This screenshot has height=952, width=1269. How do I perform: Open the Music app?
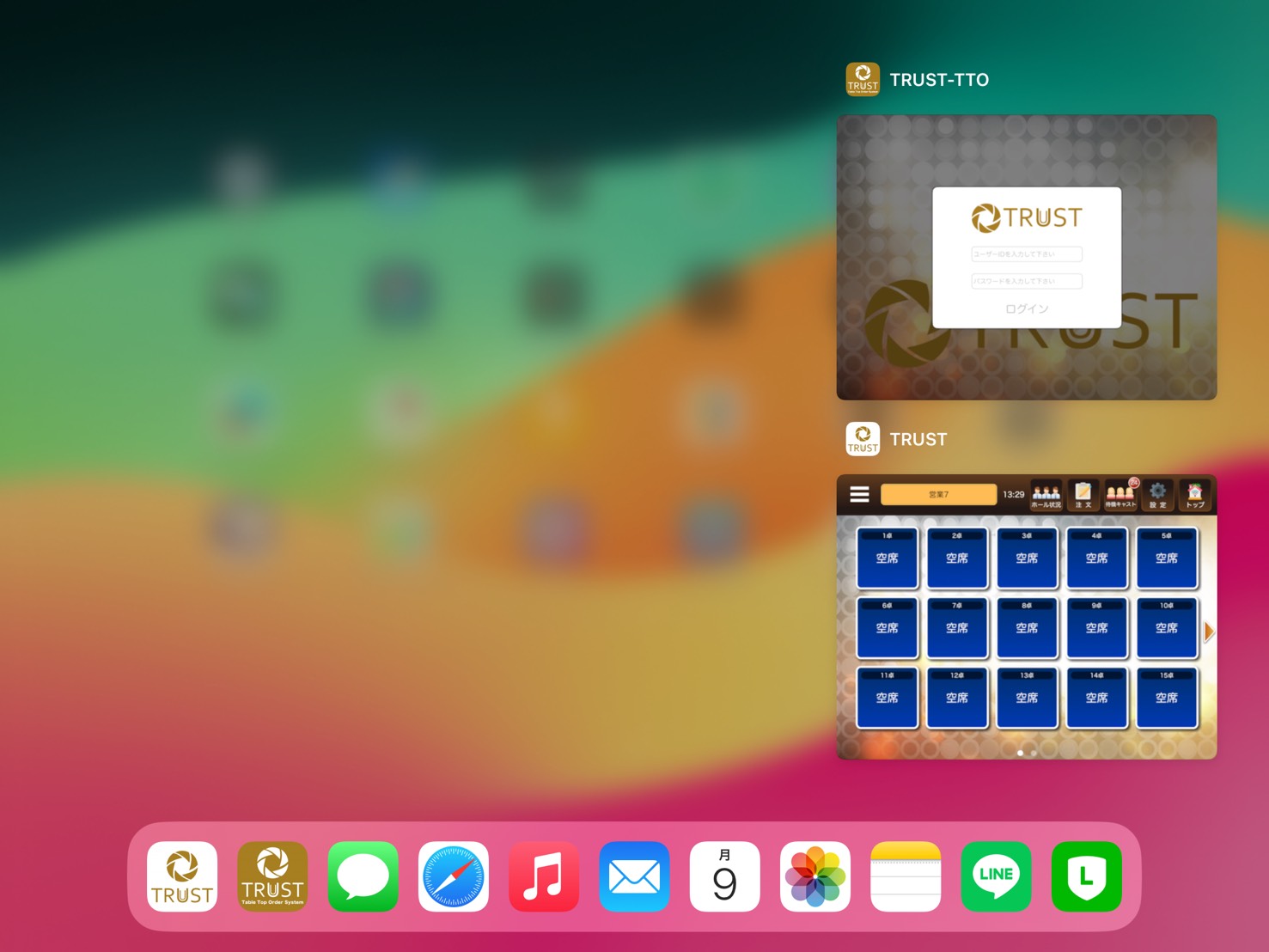pyautogui.click(x=544, y=876)
